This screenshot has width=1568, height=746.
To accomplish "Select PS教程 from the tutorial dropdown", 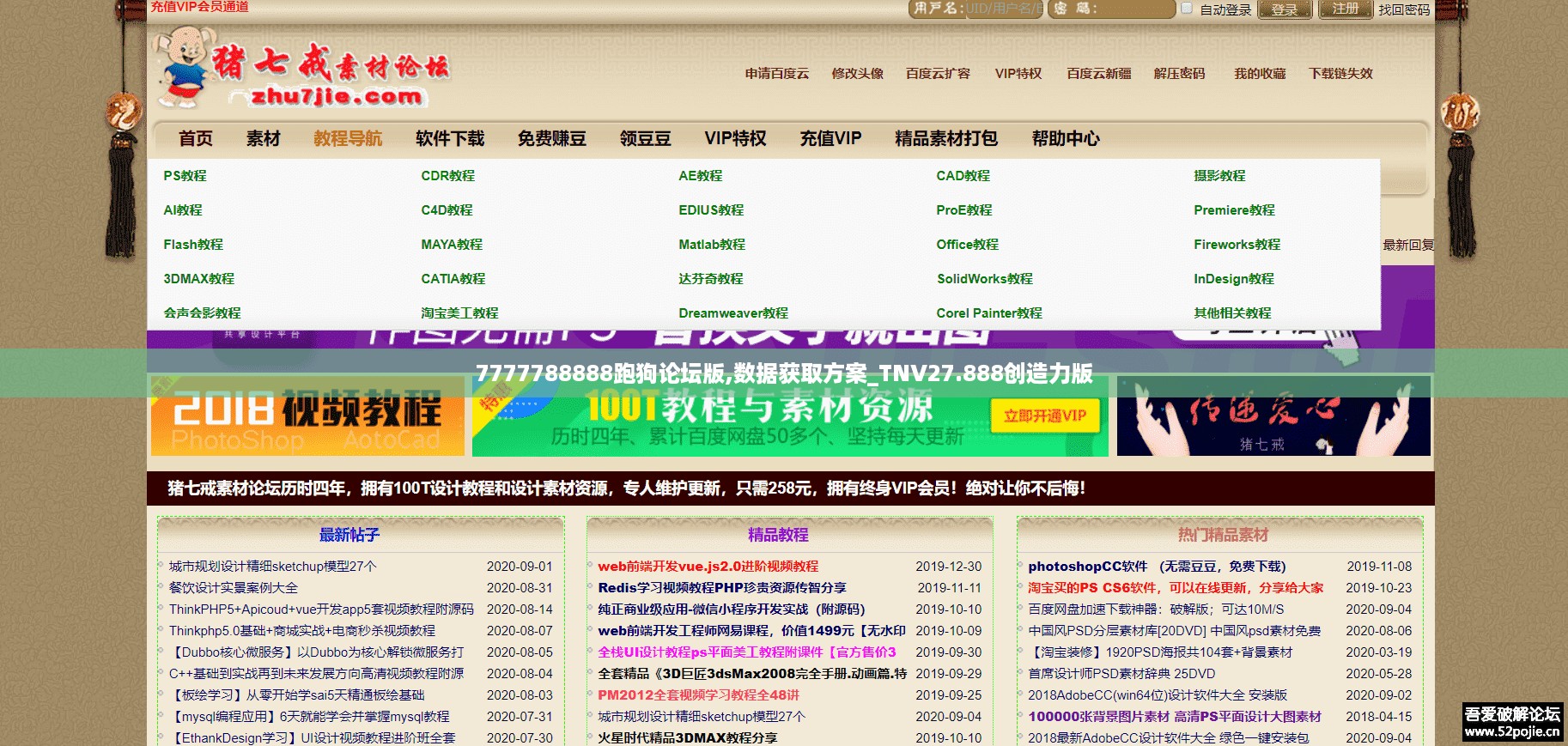I will (x=185, y=176).
